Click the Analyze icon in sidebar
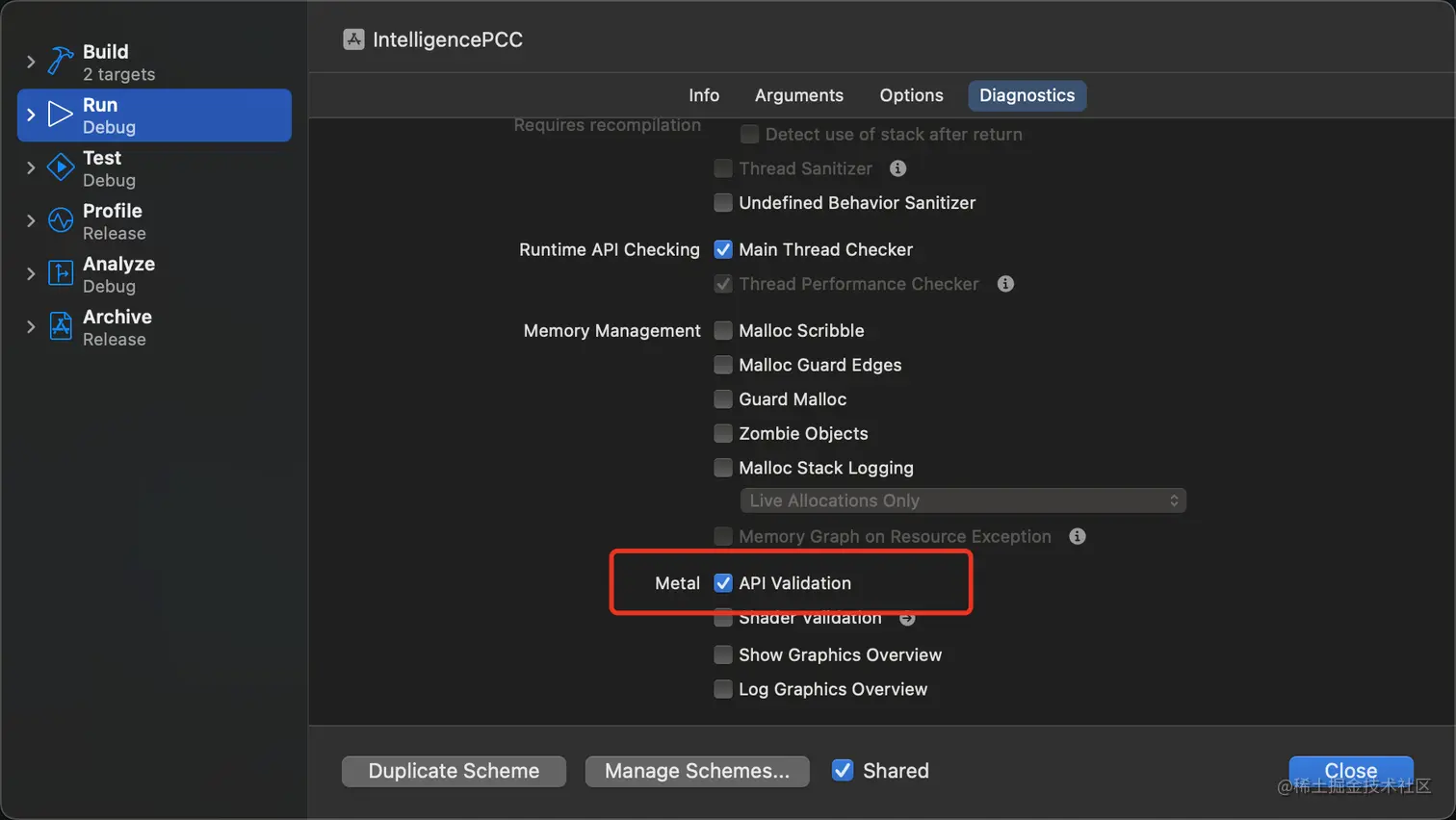1456x820 pixels. [61, 273]
